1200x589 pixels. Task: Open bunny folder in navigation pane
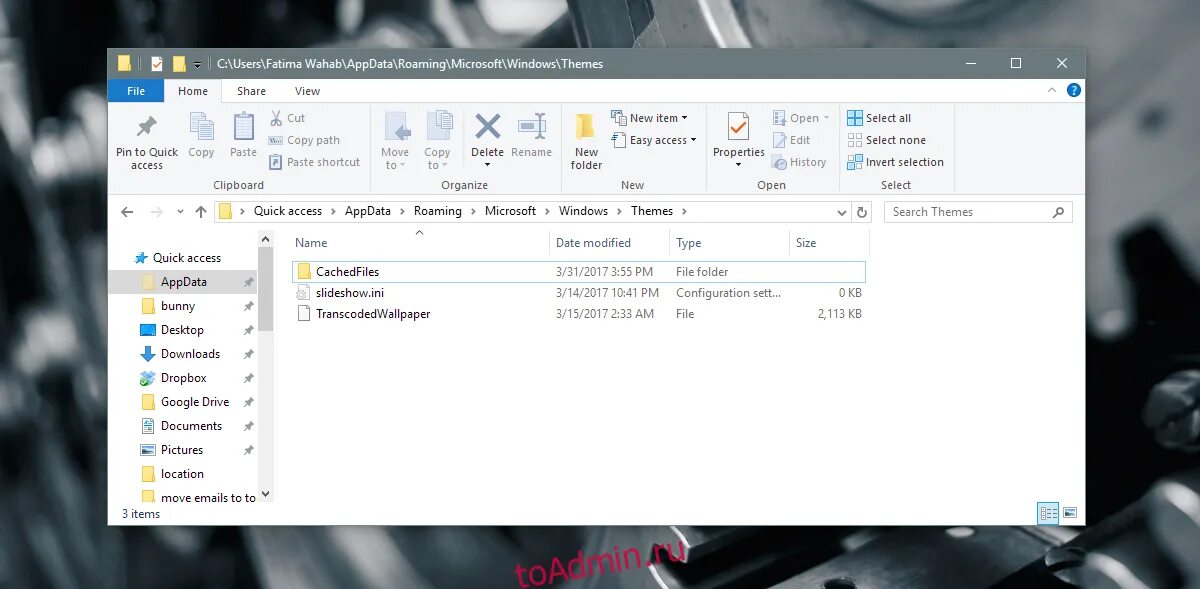[x=177, y=306]
